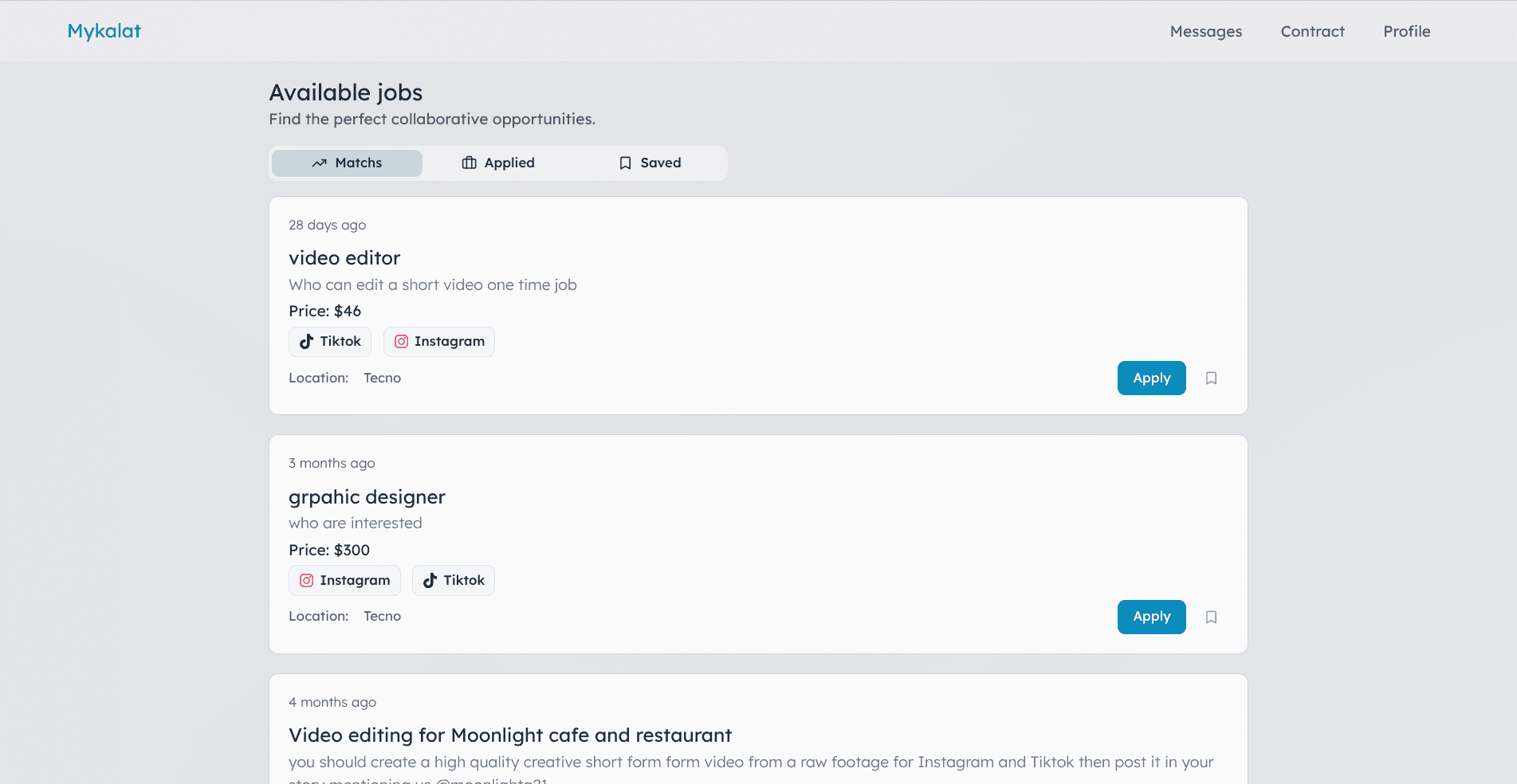The width and height of the screenshot is (1517, 784).
Task: Select the Matchs tab
Action: pos(347,163)
